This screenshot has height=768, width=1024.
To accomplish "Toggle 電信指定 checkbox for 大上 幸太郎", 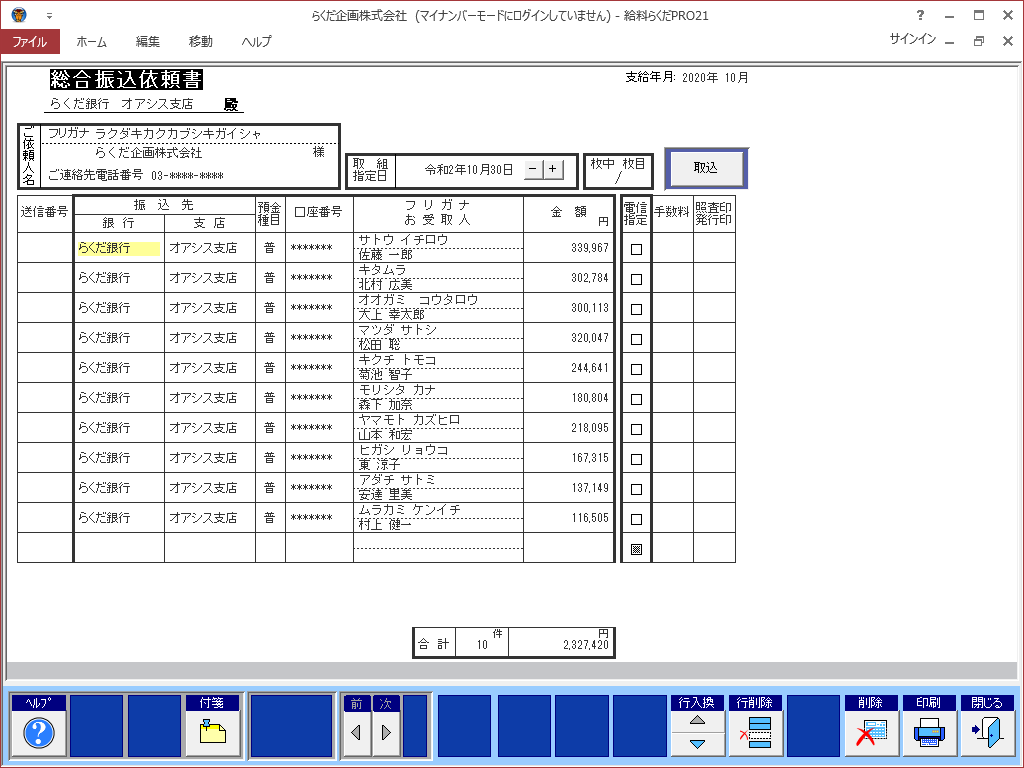I will [636, 310].
